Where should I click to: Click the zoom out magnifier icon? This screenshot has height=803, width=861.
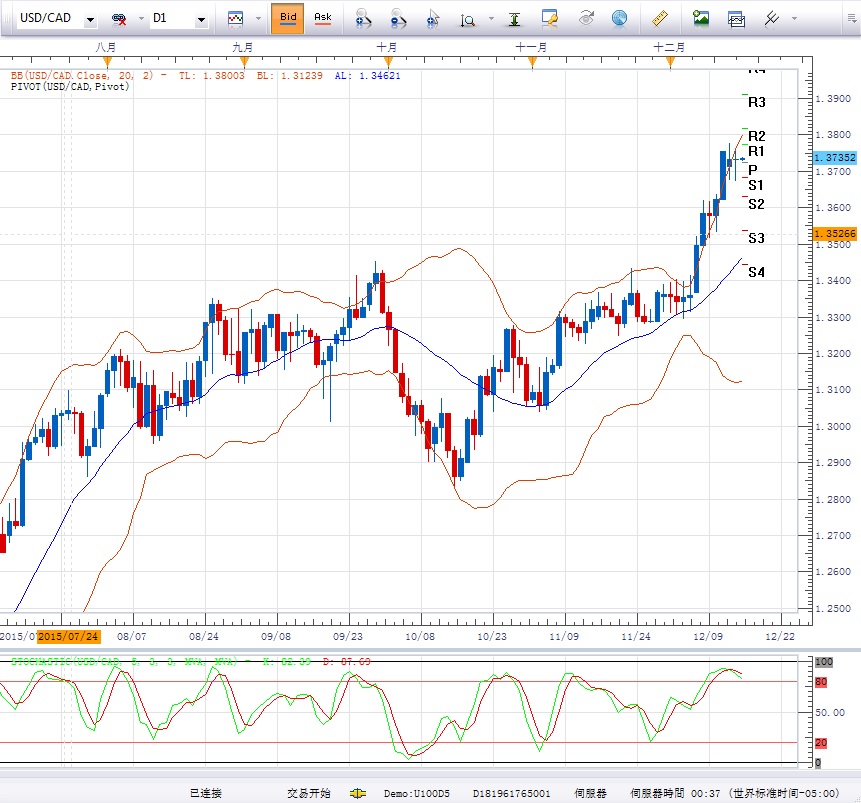pos(398,18)
